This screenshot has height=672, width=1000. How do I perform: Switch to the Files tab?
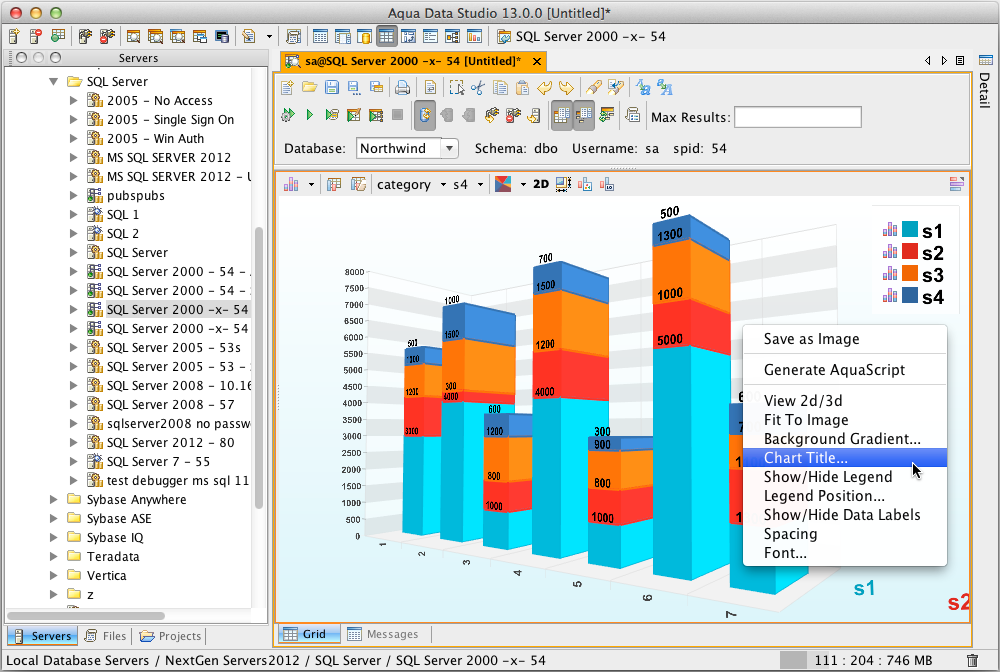pyautogui.click(x=106, y=636)
